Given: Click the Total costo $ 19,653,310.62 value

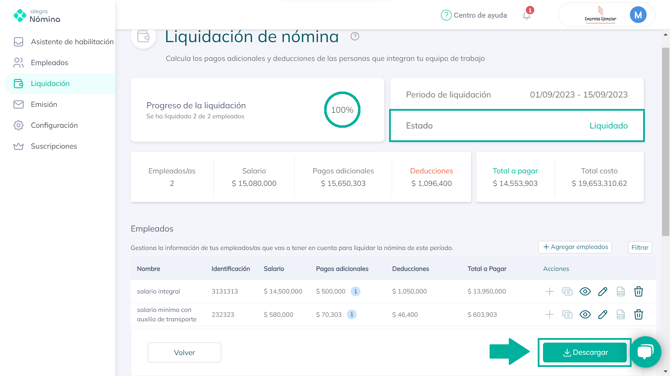Looking at the screenshot, I should [599, 183].
